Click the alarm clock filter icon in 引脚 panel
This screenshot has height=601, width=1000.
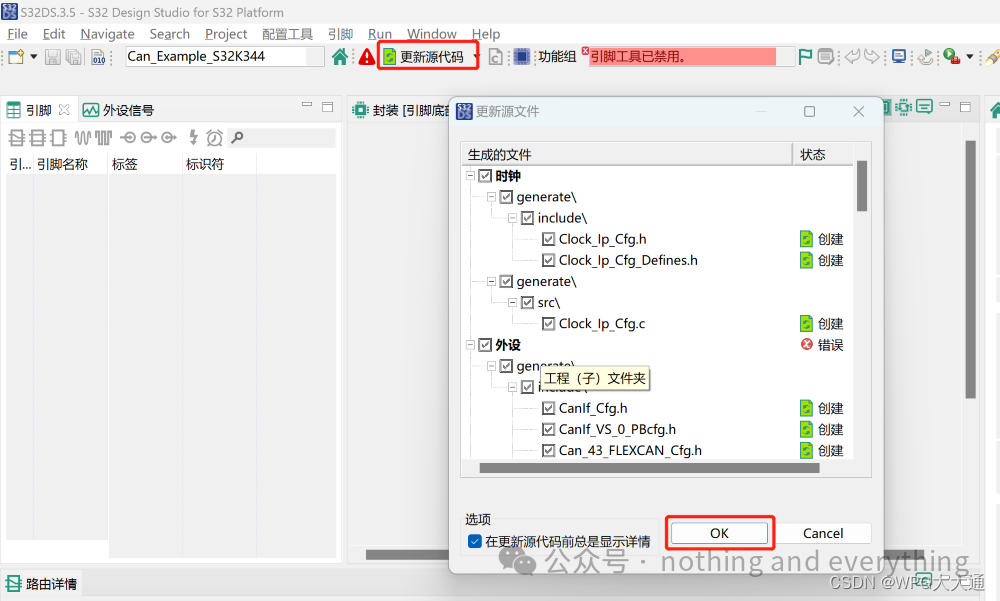point(215,137)
